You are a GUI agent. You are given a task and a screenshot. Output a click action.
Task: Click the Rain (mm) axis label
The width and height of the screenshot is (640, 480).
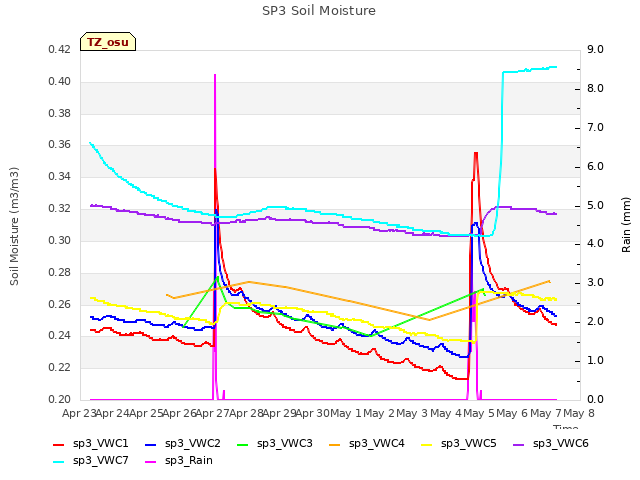626,225
